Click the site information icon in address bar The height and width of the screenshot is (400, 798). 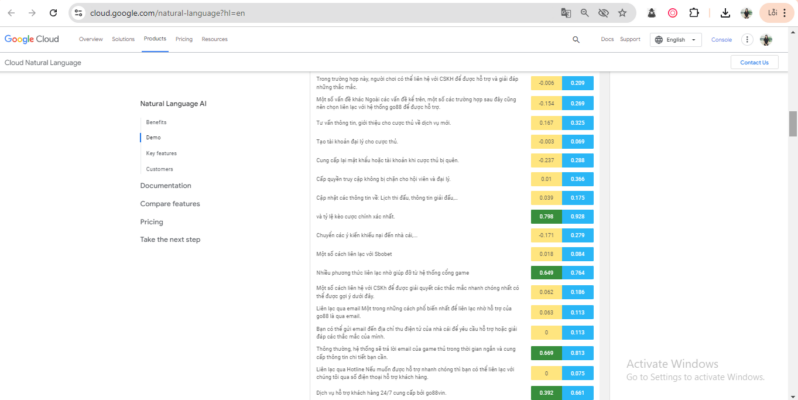coord(80,13)
